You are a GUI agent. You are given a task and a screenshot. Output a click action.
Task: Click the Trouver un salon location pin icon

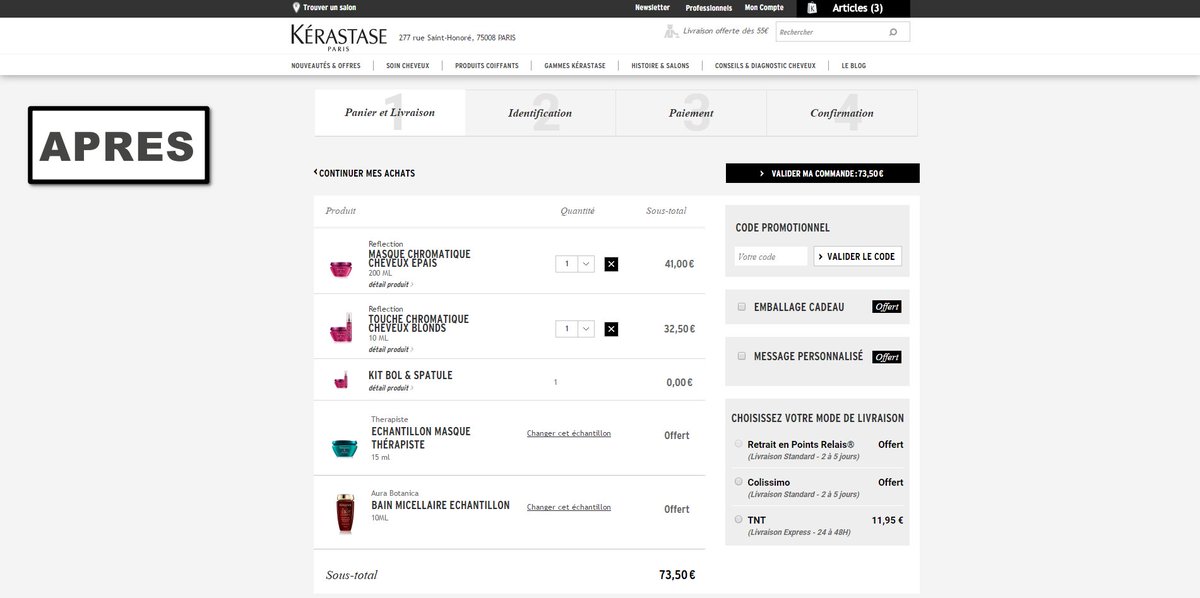(x=296, y=8)
